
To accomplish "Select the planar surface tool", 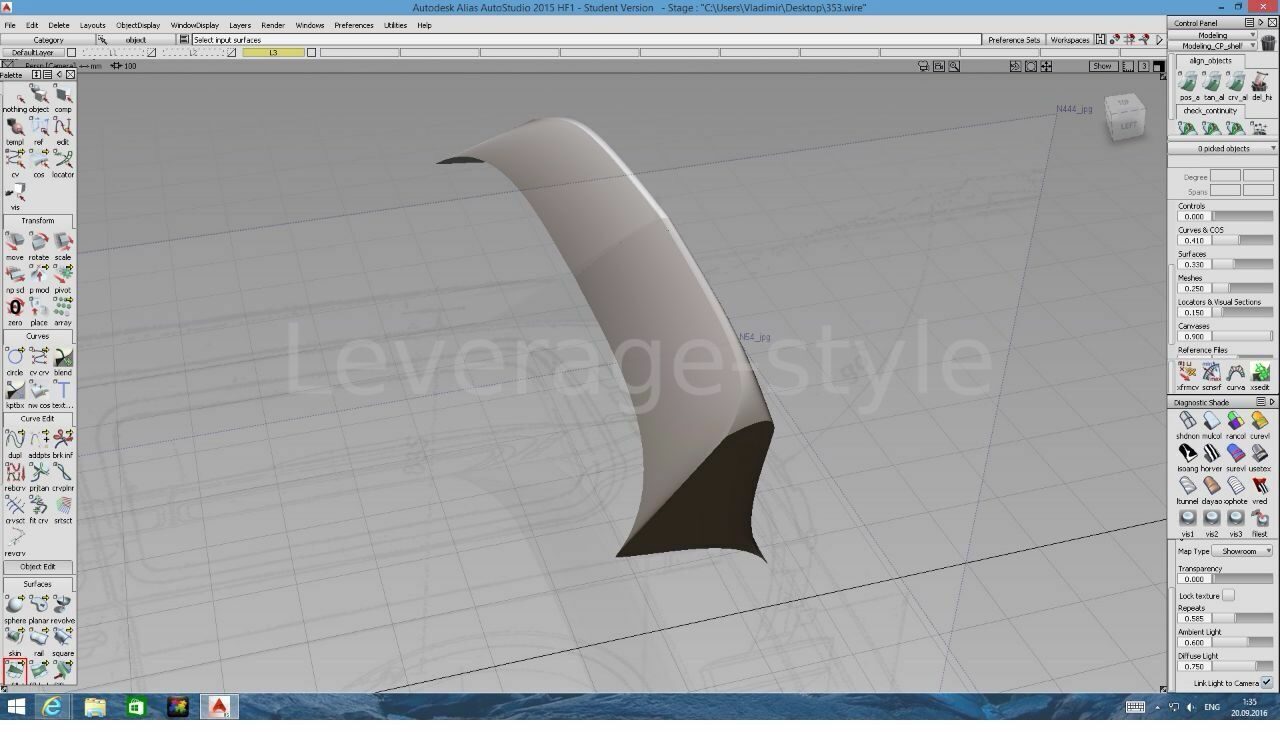I will (39, 607).
